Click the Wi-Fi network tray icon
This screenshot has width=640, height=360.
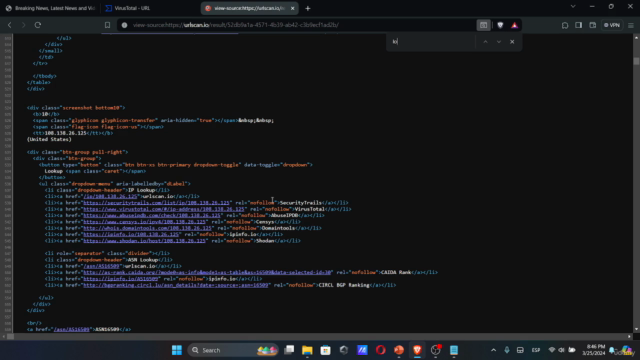coord(552,350)
